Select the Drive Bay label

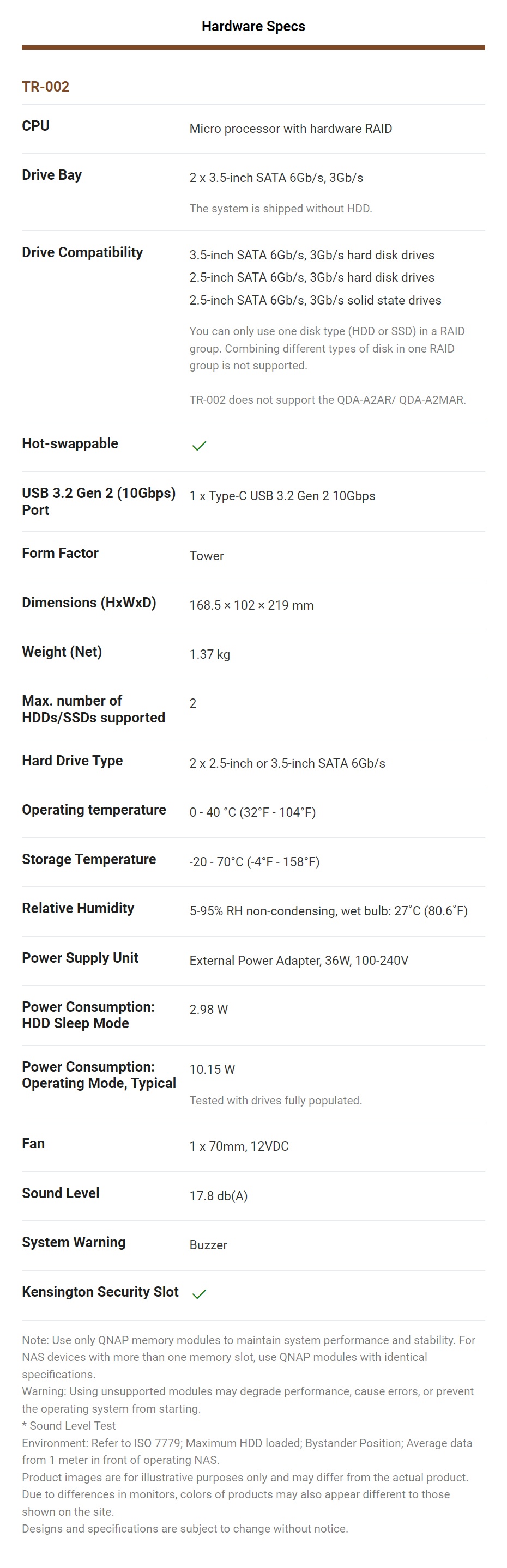[x=52, y=175]
